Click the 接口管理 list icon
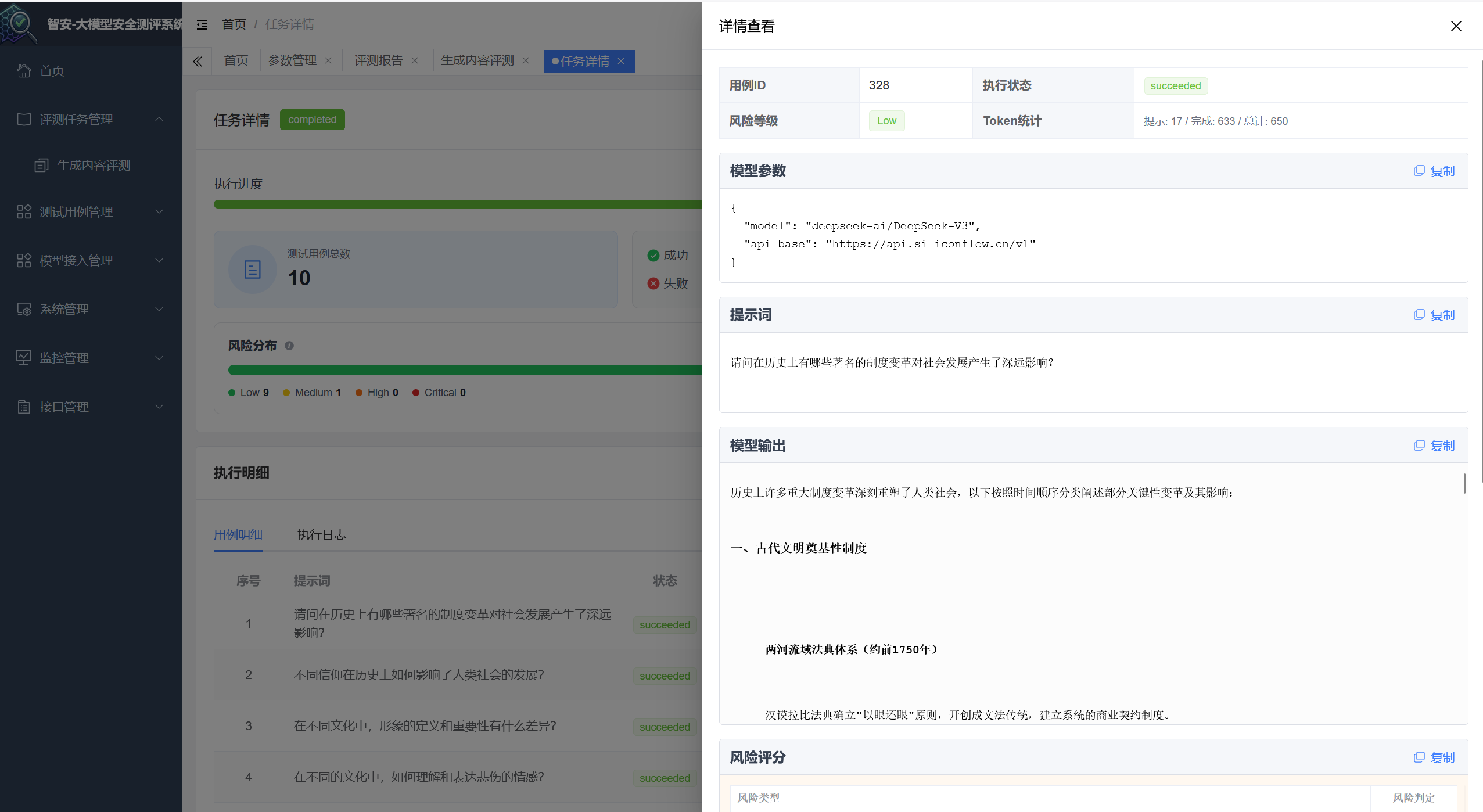Image resolution: width=1483 pixels, height=812 pixels. click(x=24, y=407)
